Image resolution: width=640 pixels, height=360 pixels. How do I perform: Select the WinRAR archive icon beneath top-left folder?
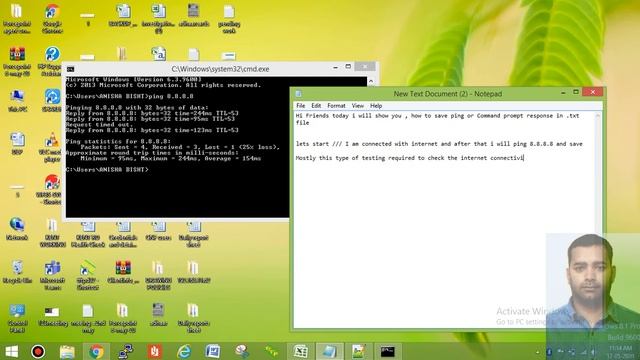pyautogui.click(x=17, y=61)
